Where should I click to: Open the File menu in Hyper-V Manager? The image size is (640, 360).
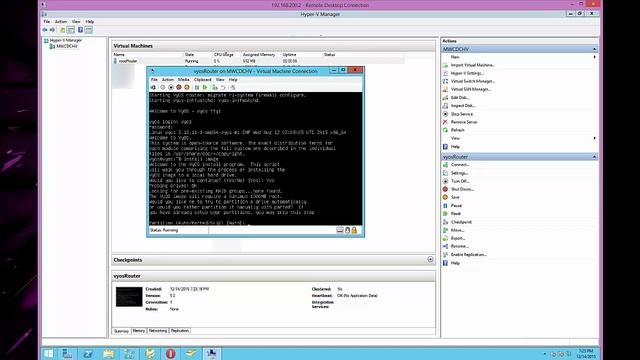(47, 21)
